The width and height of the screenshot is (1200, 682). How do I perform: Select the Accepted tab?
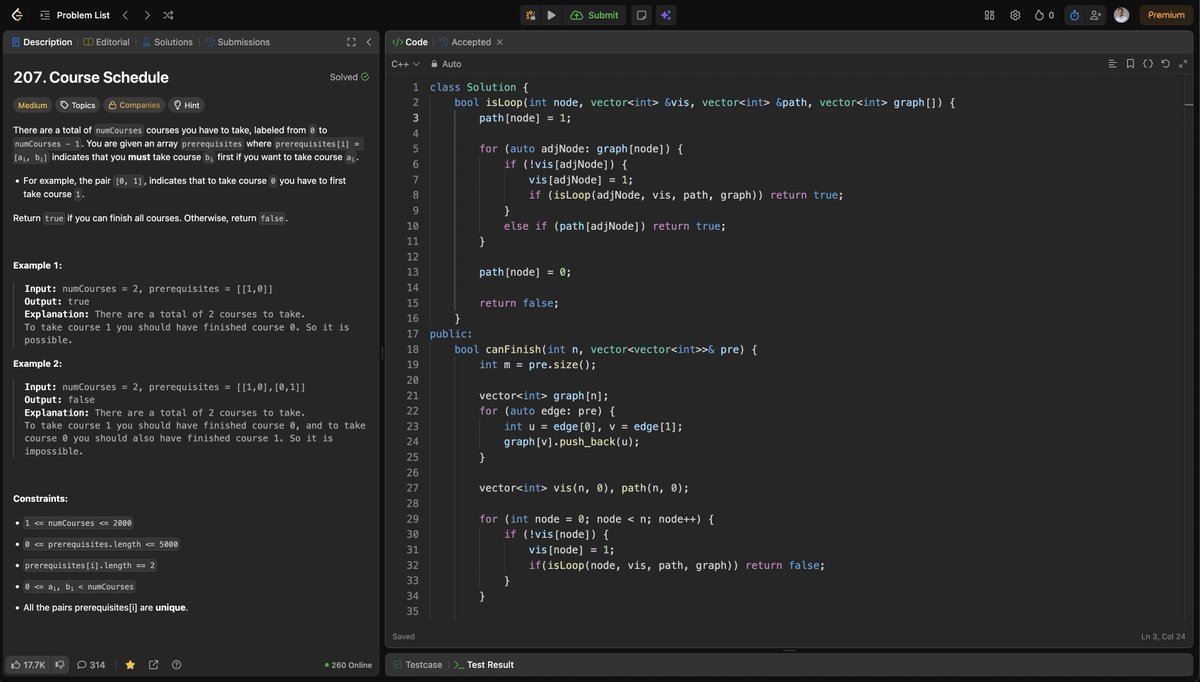(465, 42)
